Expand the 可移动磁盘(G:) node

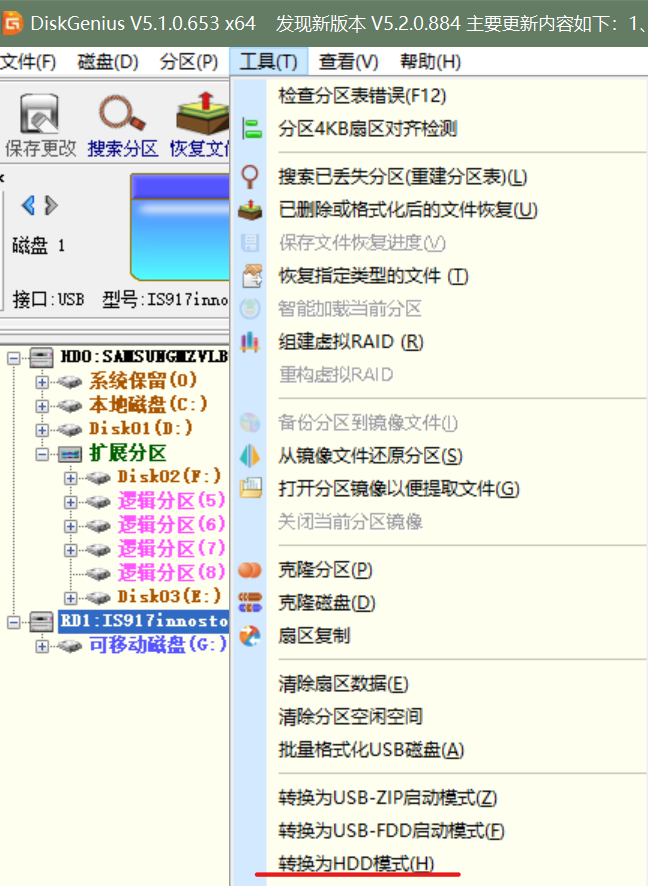pyautogui.click(x=42, y=646)
